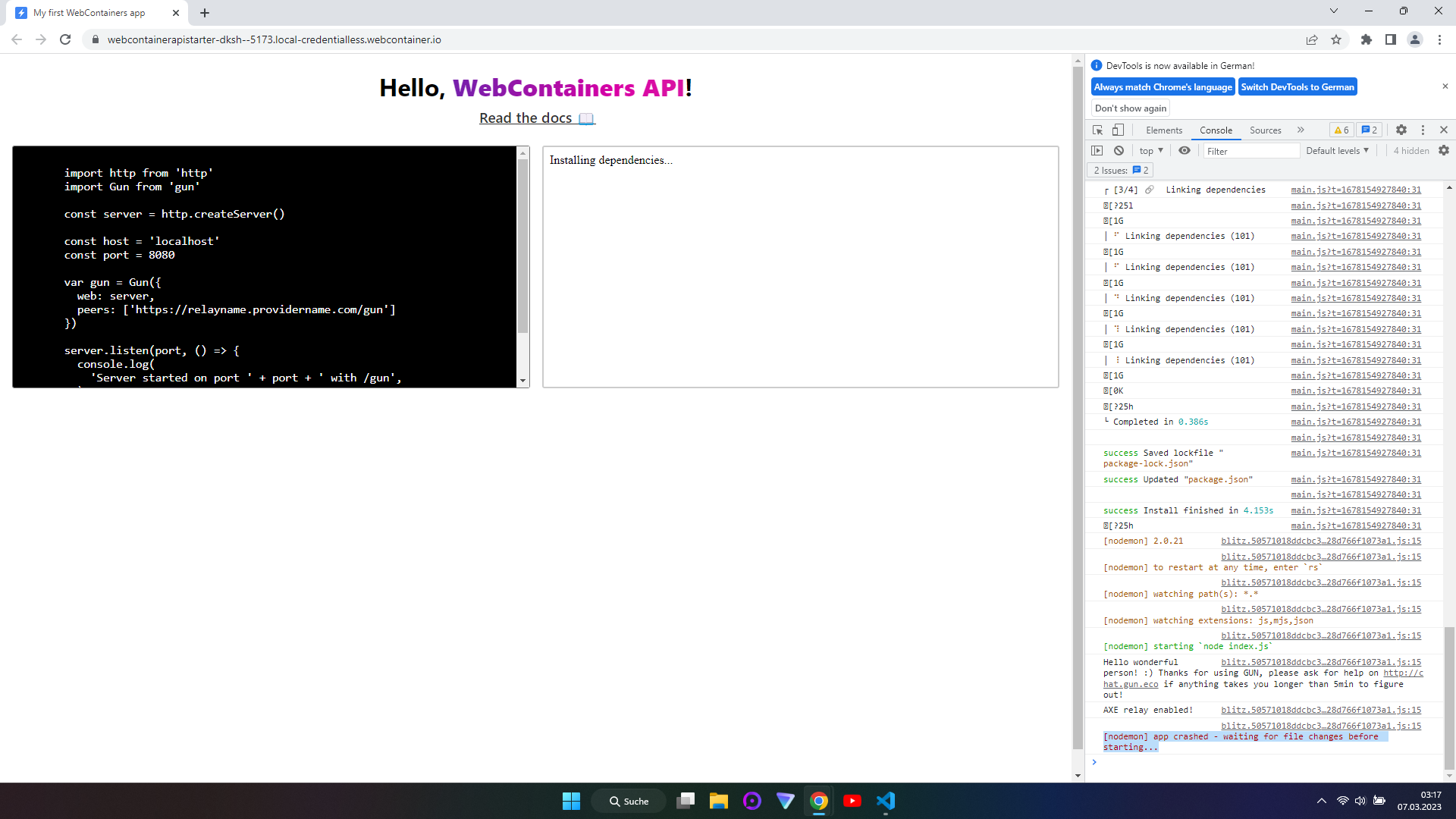Screen dimensions: 1456x819
Task: Toggle the device emulation toolbar
Action: point(1118,130)
